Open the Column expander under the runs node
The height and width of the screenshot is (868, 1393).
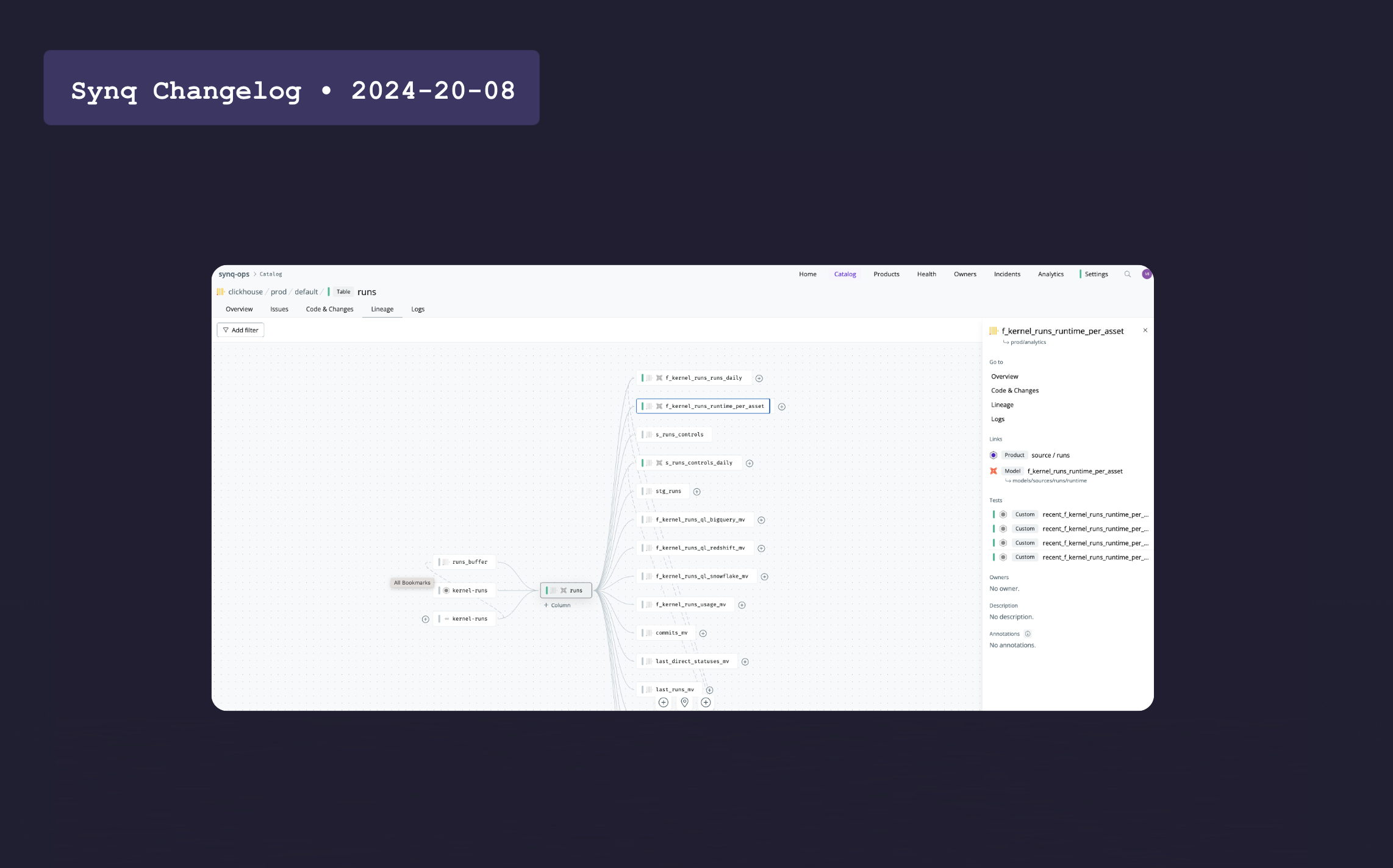[556, 605]
